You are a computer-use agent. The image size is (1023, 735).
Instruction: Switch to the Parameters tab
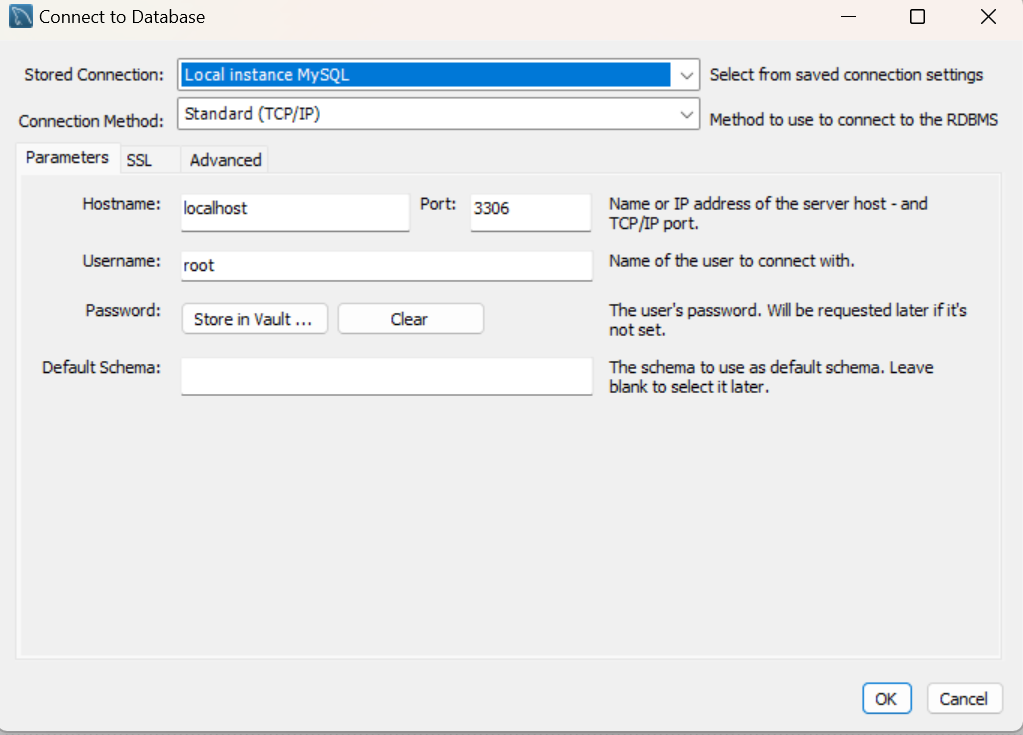coord(67,158)
